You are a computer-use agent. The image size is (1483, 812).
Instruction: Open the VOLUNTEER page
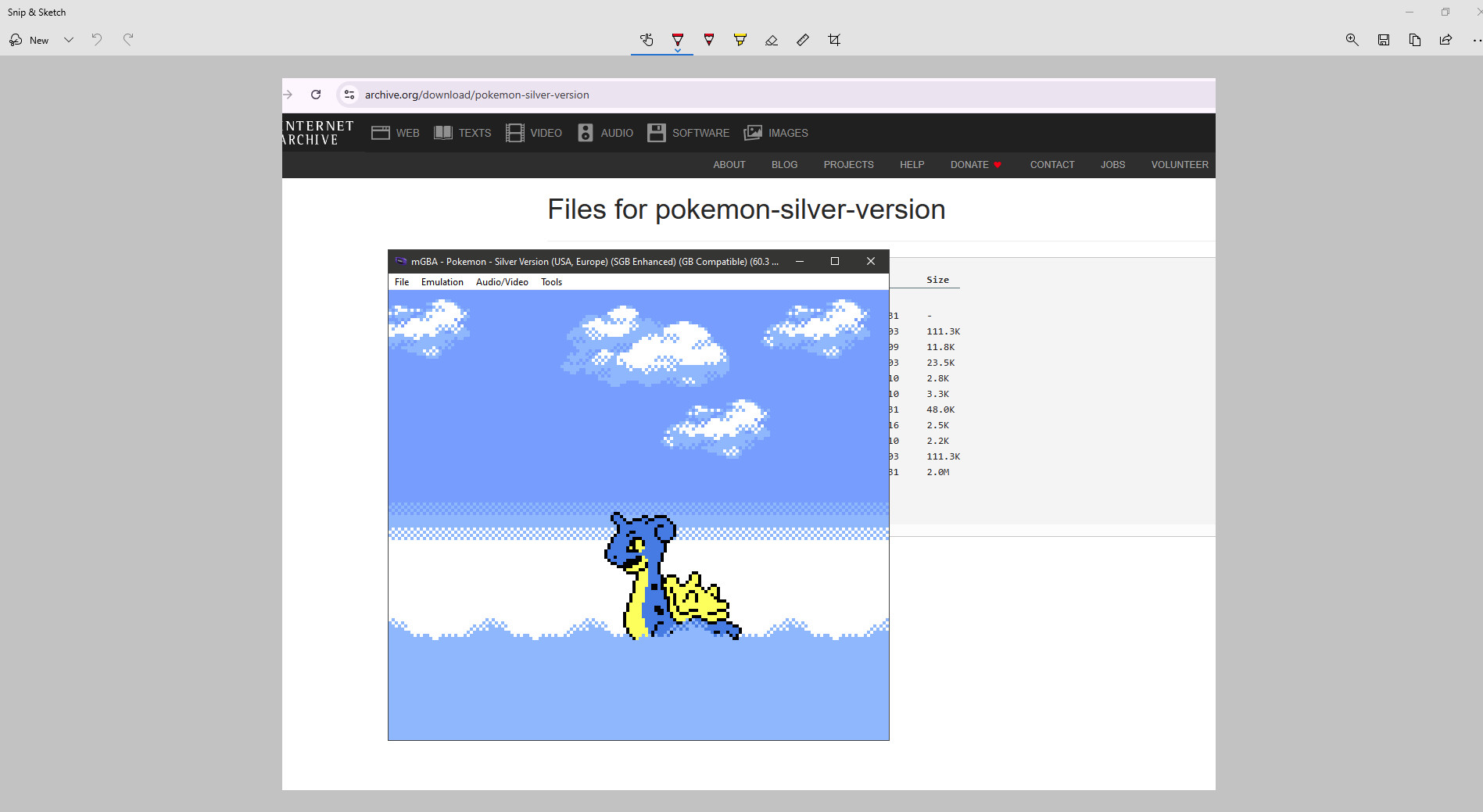[1180, 165]
